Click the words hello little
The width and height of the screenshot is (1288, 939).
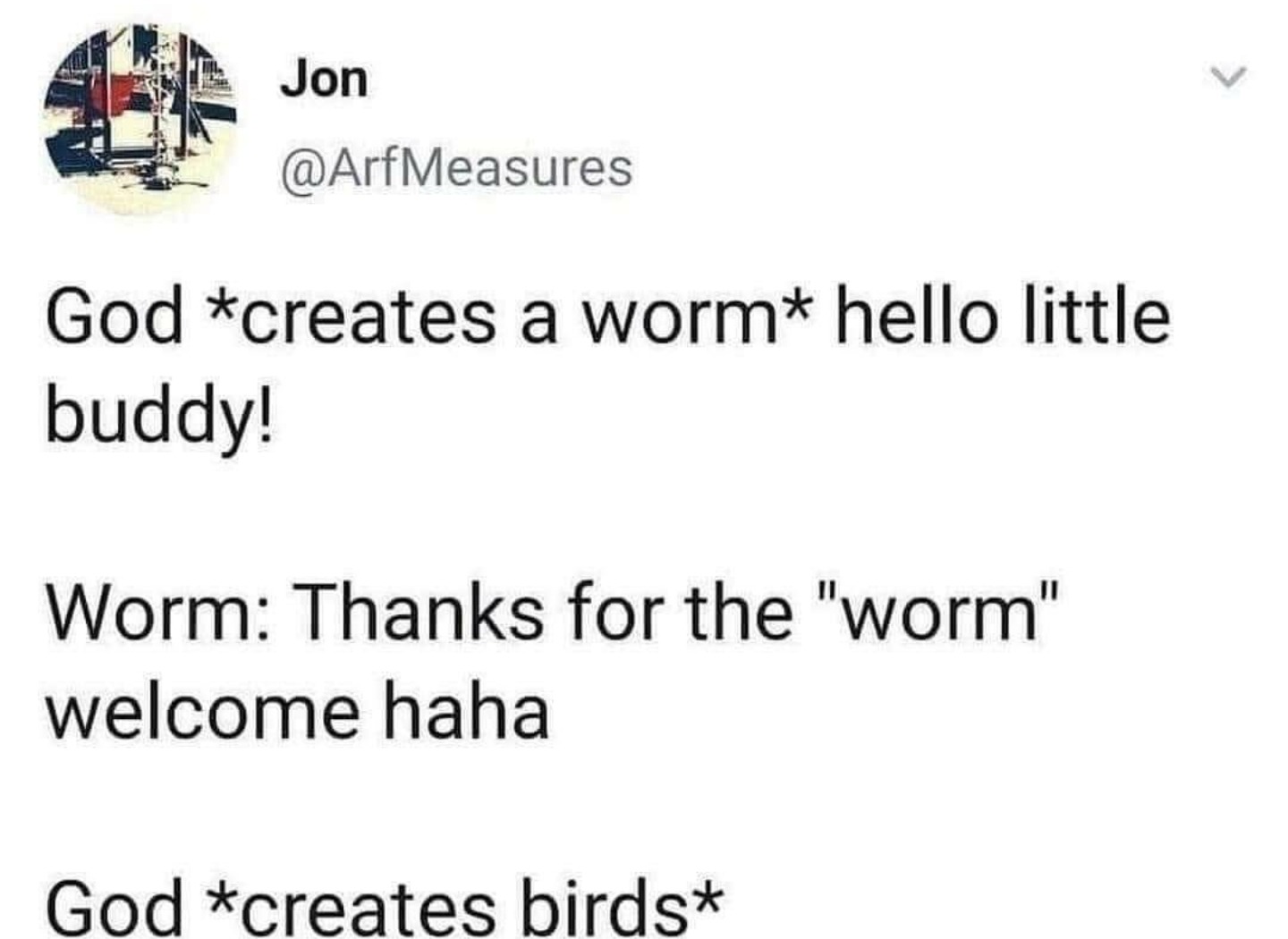pos(1003,316)
